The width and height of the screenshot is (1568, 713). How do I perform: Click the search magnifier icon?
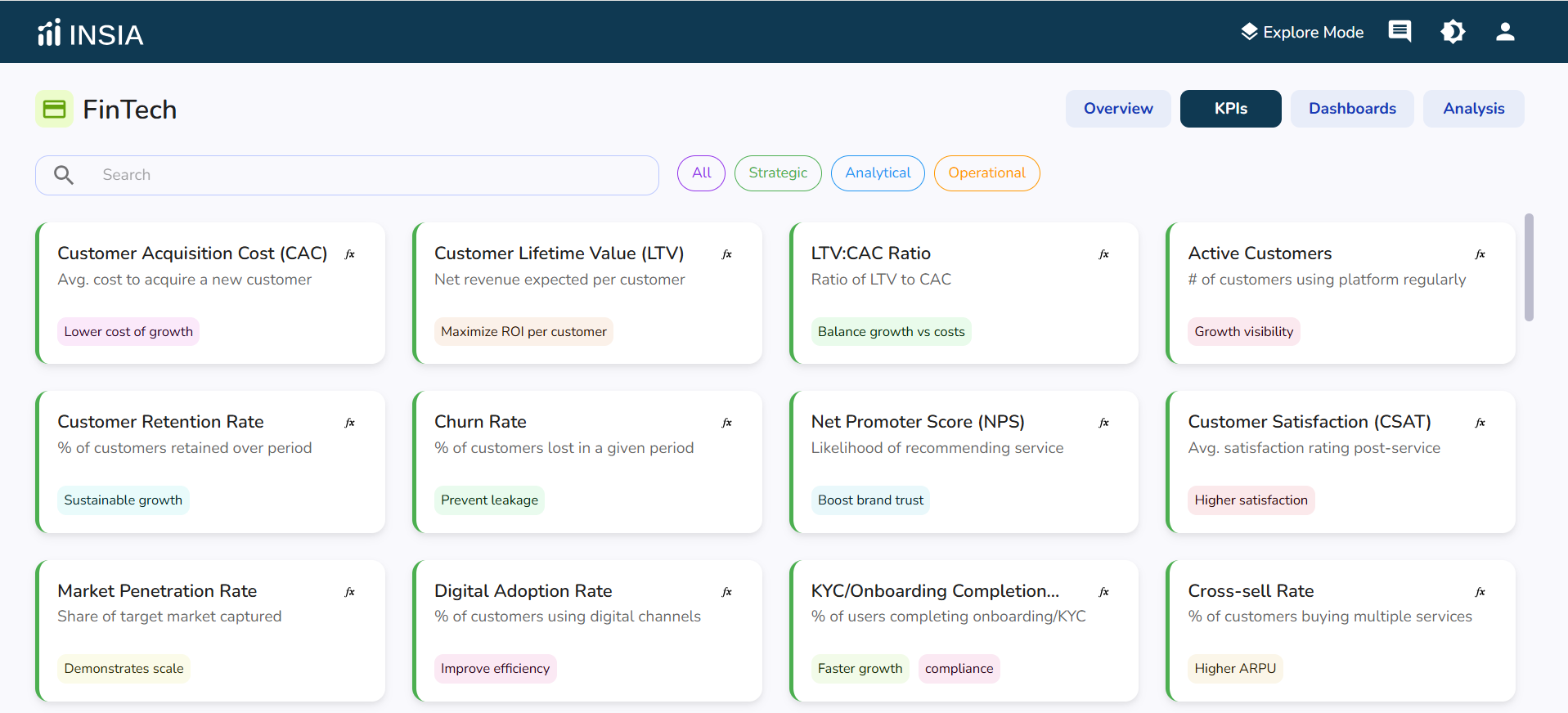coord(64,175)
